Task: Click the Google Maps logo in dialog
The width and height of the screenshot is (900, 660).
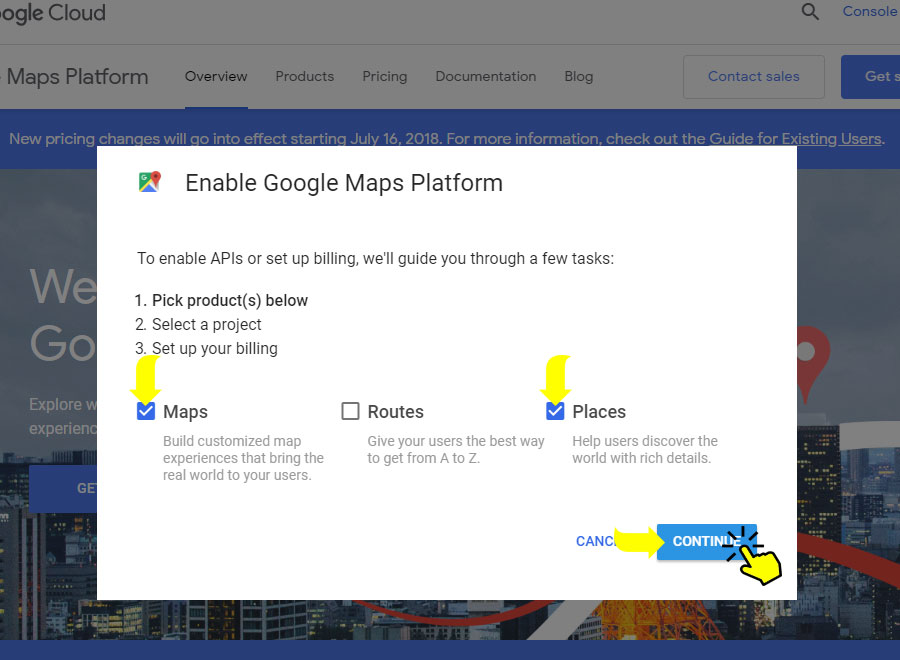Action: pyautogui.click(x=150, y=182)
